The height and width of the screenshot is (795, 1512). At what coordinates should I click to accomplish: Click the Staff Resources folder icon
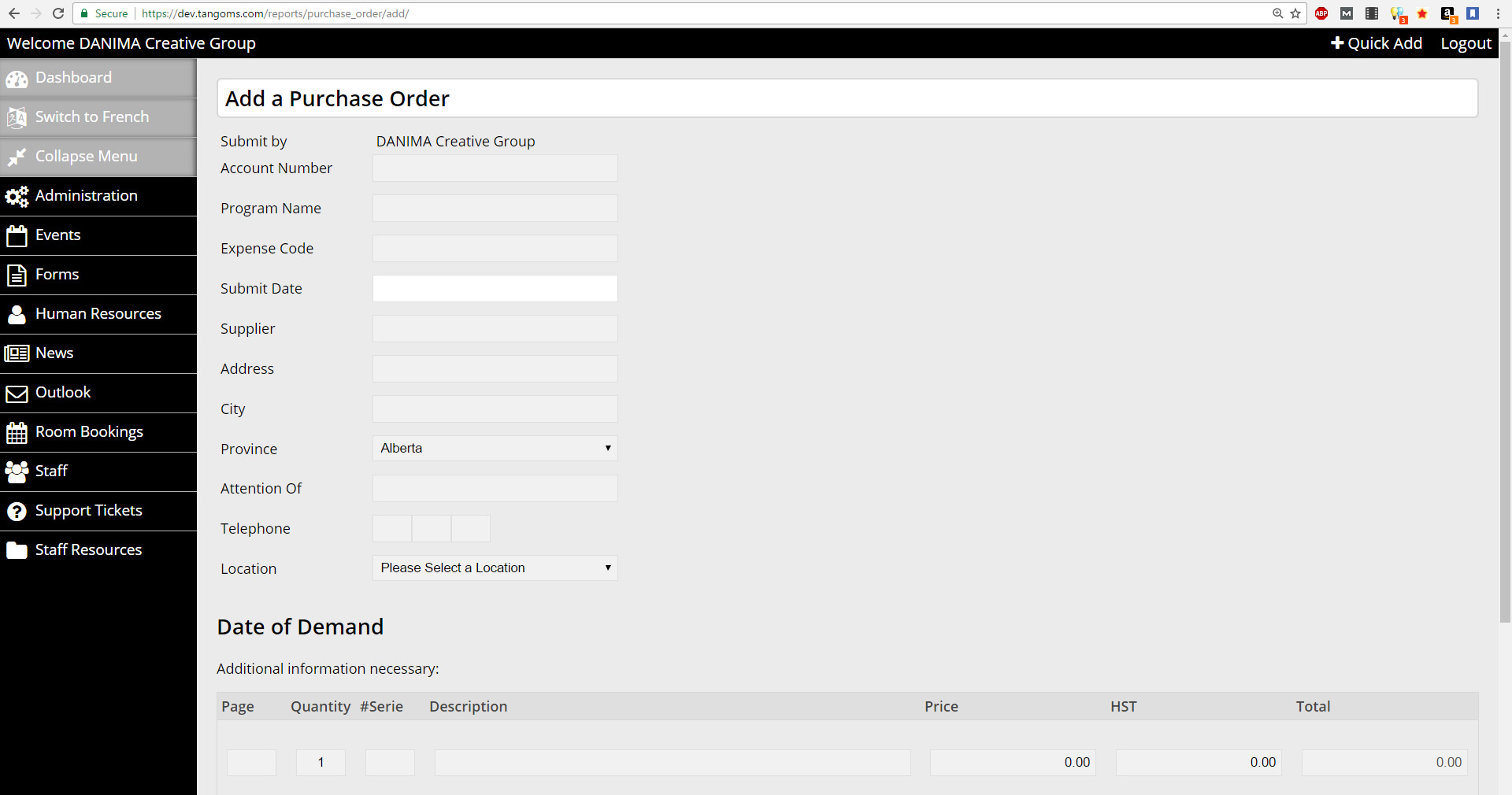(x=17, y=550)
